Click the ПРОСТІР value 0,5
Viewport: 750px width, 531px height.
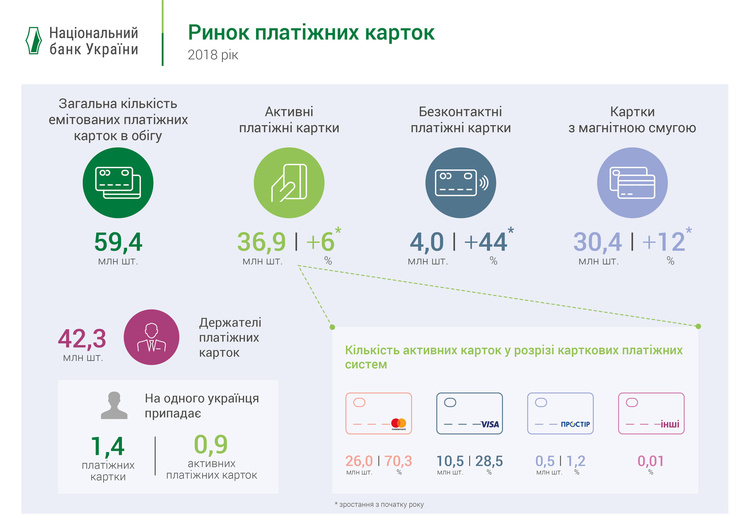[545, 461]
